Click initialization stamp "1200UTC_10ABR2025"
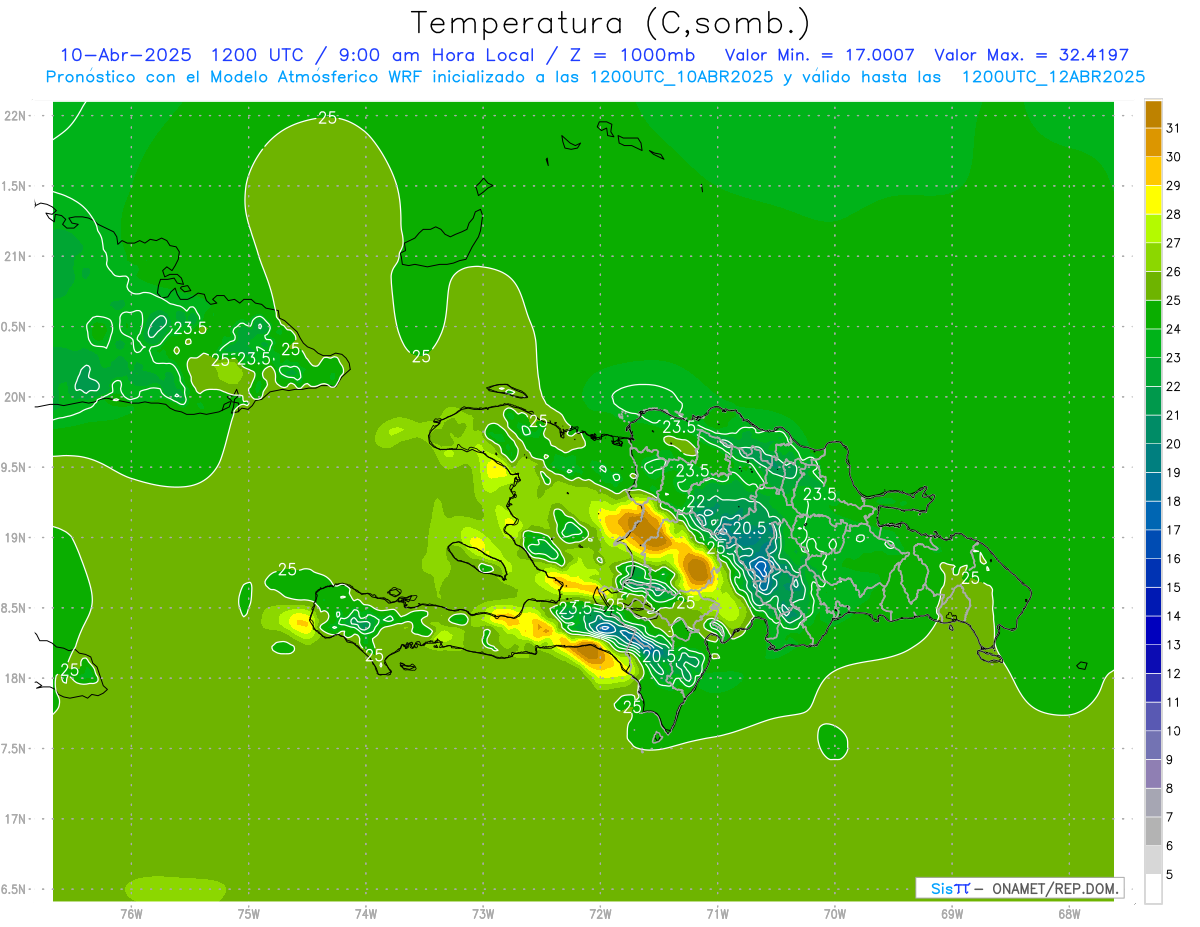 click(x=682, y=77)
